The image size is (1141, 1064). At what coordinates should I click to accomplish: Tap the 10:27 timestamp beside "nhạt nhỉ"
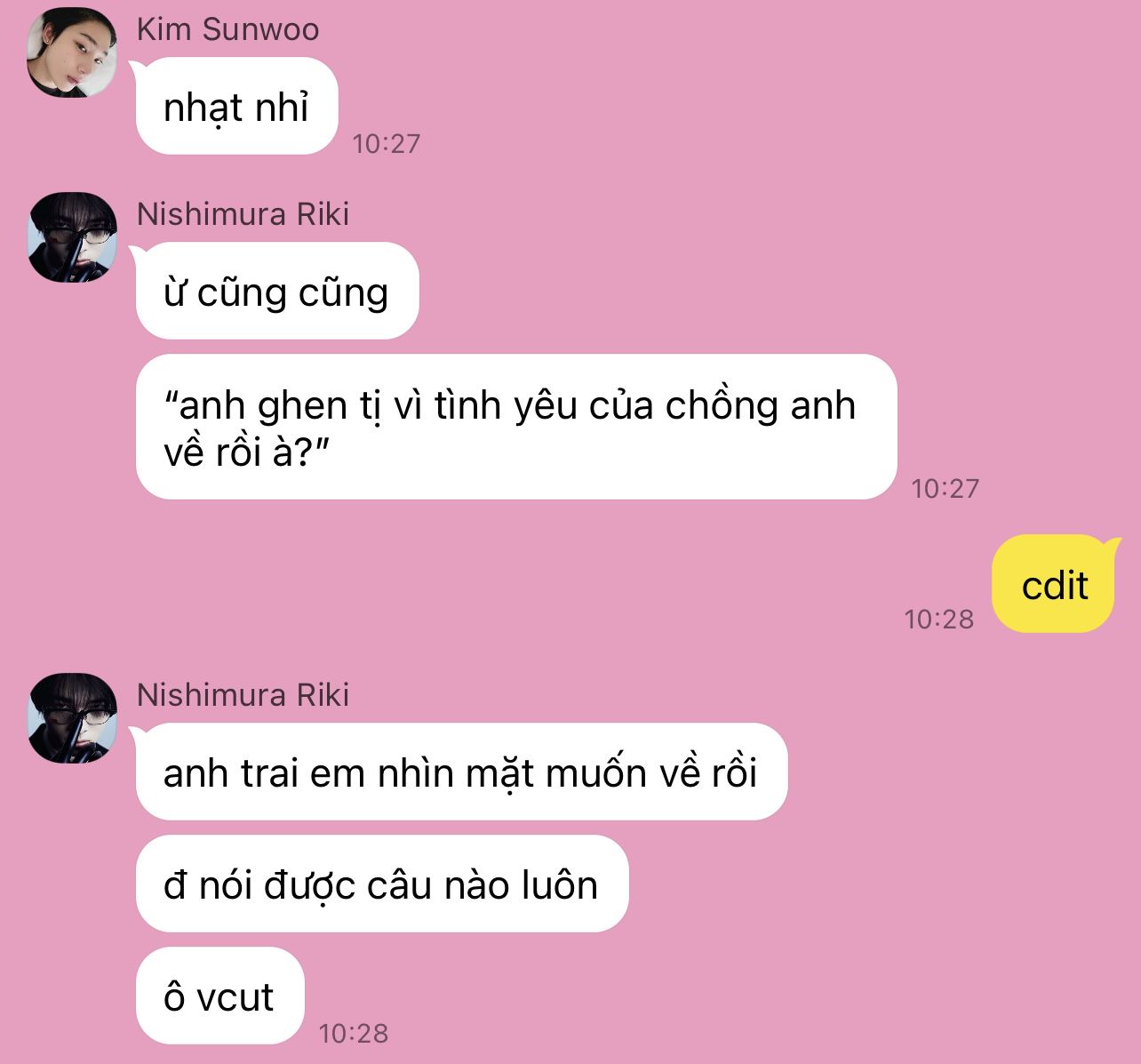386,143
